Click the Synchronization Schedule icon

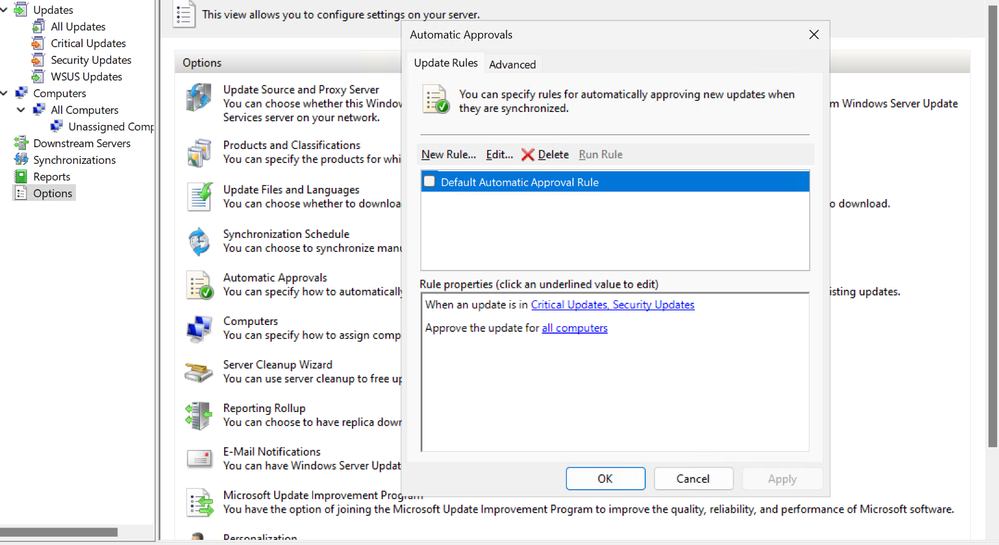(x=199, y=242)
